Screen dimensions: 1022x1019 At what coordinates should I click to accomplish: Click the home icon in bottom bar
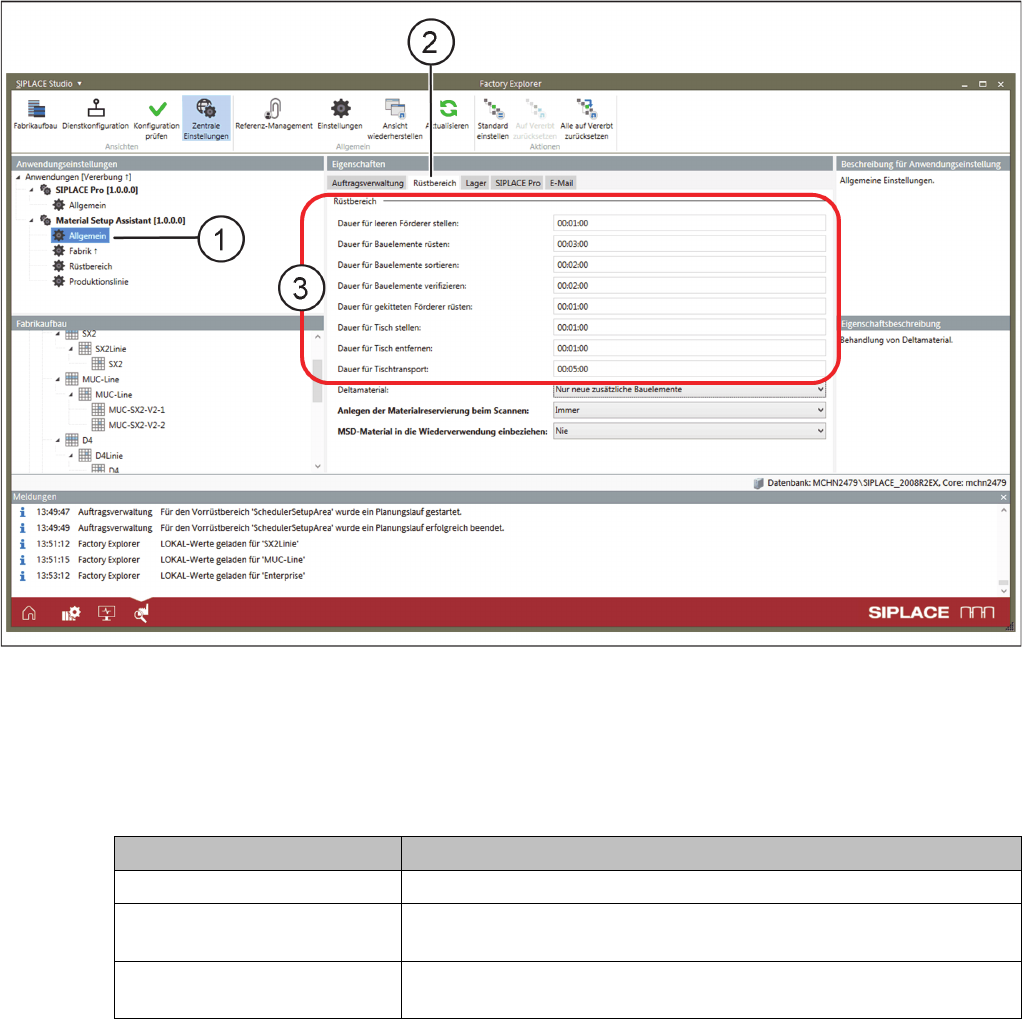tap(29, 613)
